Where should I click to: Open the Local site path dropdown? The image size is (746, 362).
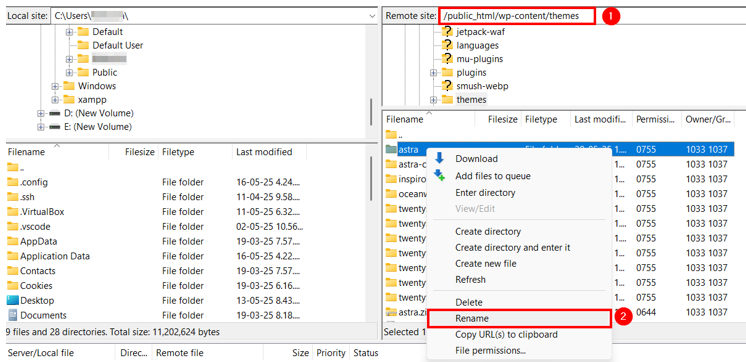pyautogui.click(x=372, y=16)
